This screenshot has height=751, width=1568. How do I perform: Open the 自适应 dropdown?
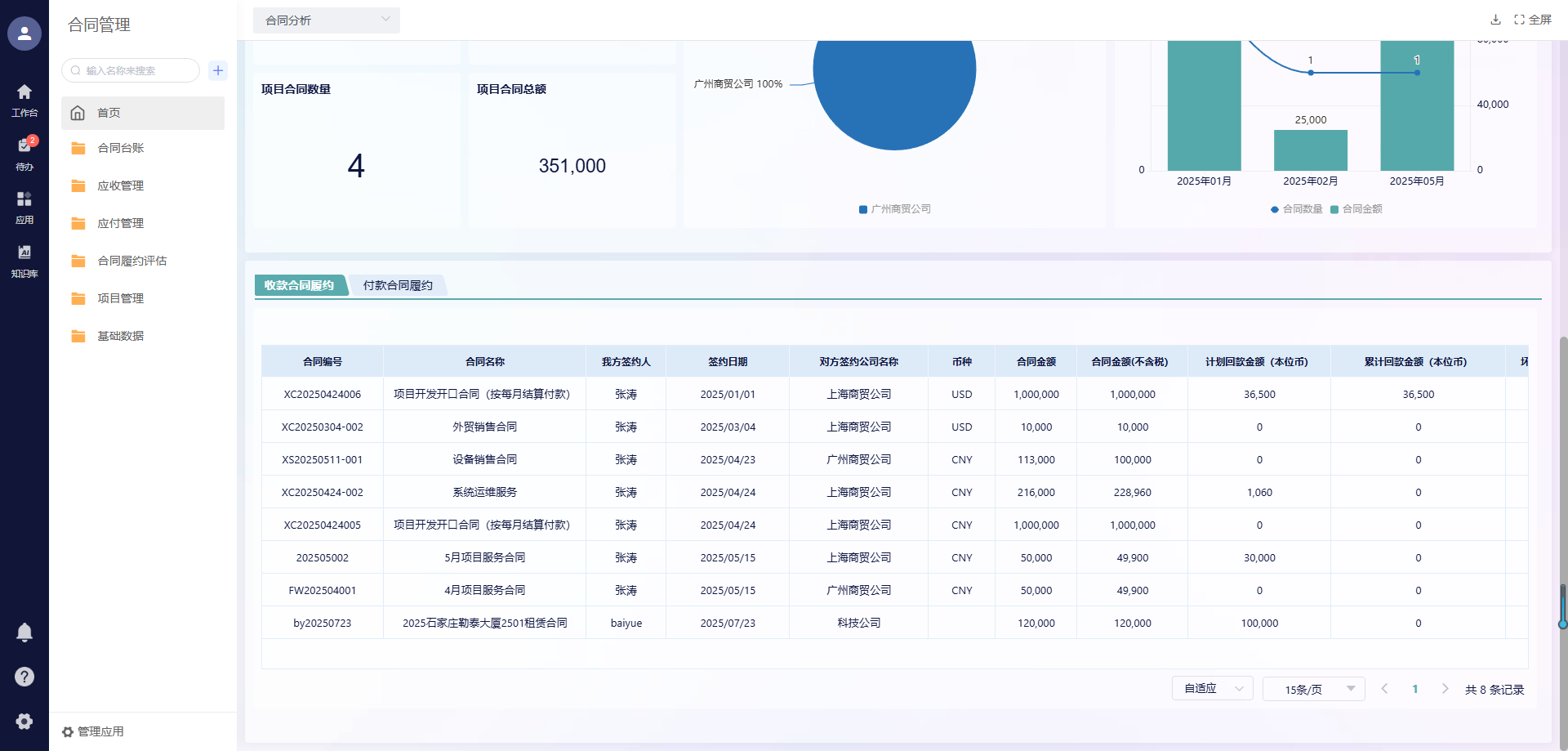coord(1213,689)
